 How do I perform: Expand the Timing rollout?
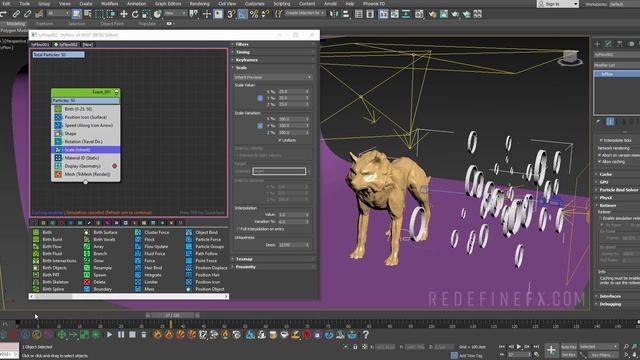pyautogui.click(x=274, y=52)
